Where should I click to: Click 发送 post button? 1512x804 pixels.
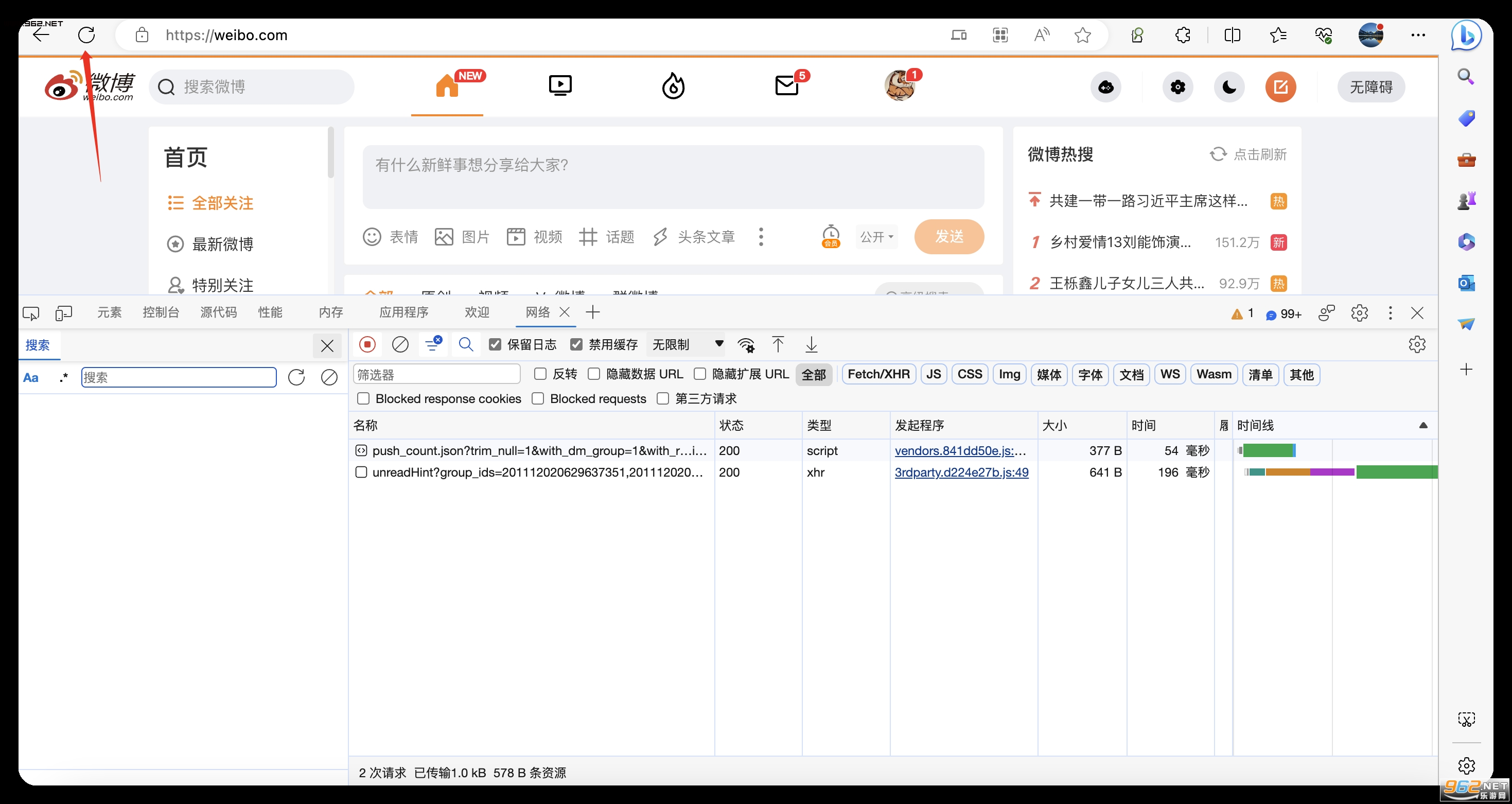click(949, 236)
